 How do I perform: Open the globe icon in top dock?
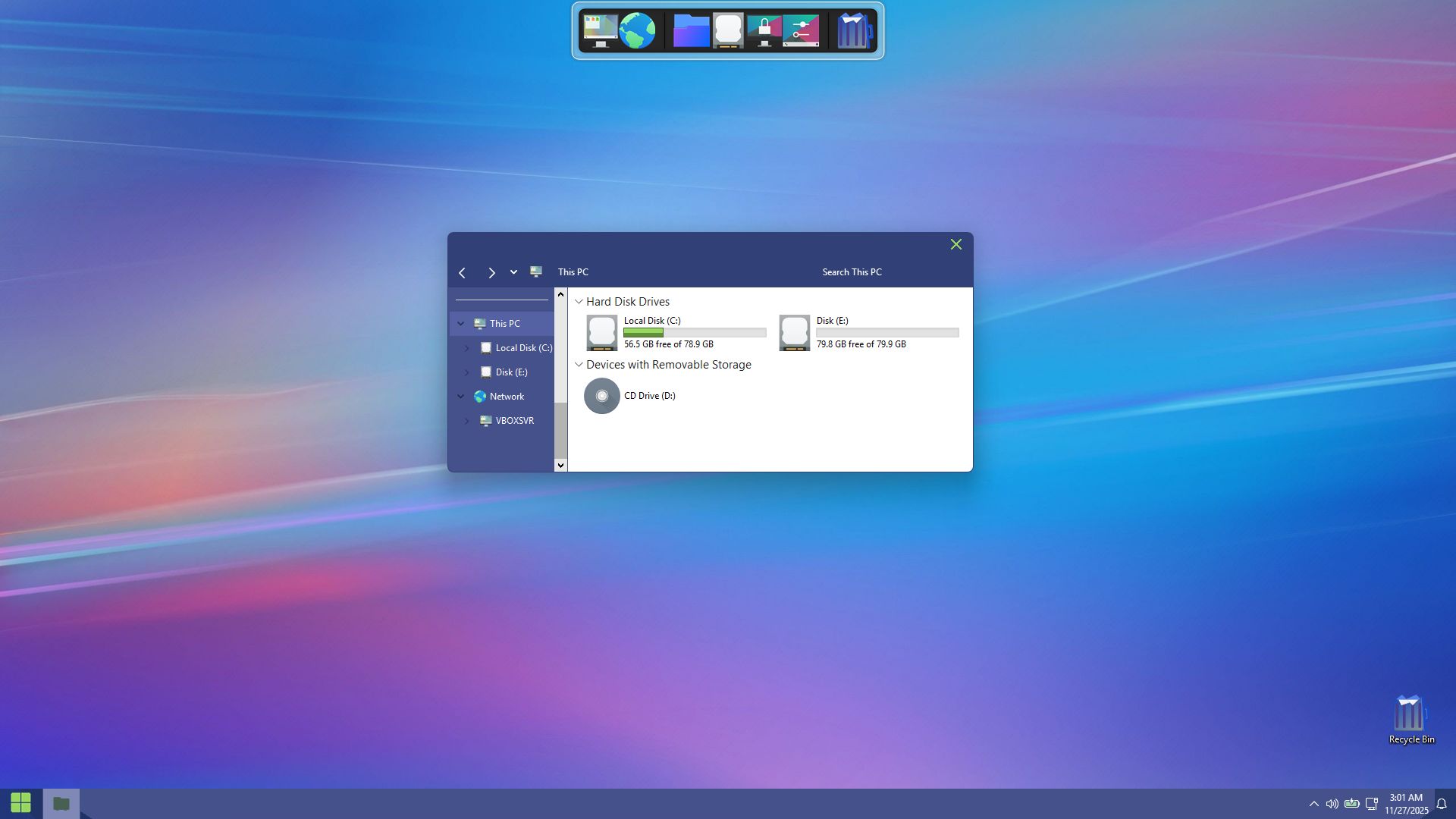click(637, 31)
